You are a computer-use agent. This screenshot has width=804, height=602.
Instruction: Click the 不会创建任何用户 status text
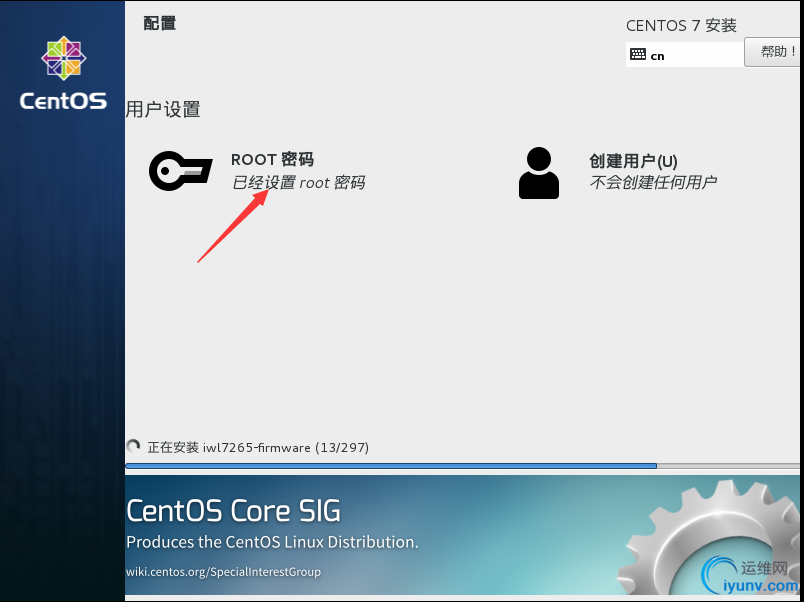click(x=653, y=182)
